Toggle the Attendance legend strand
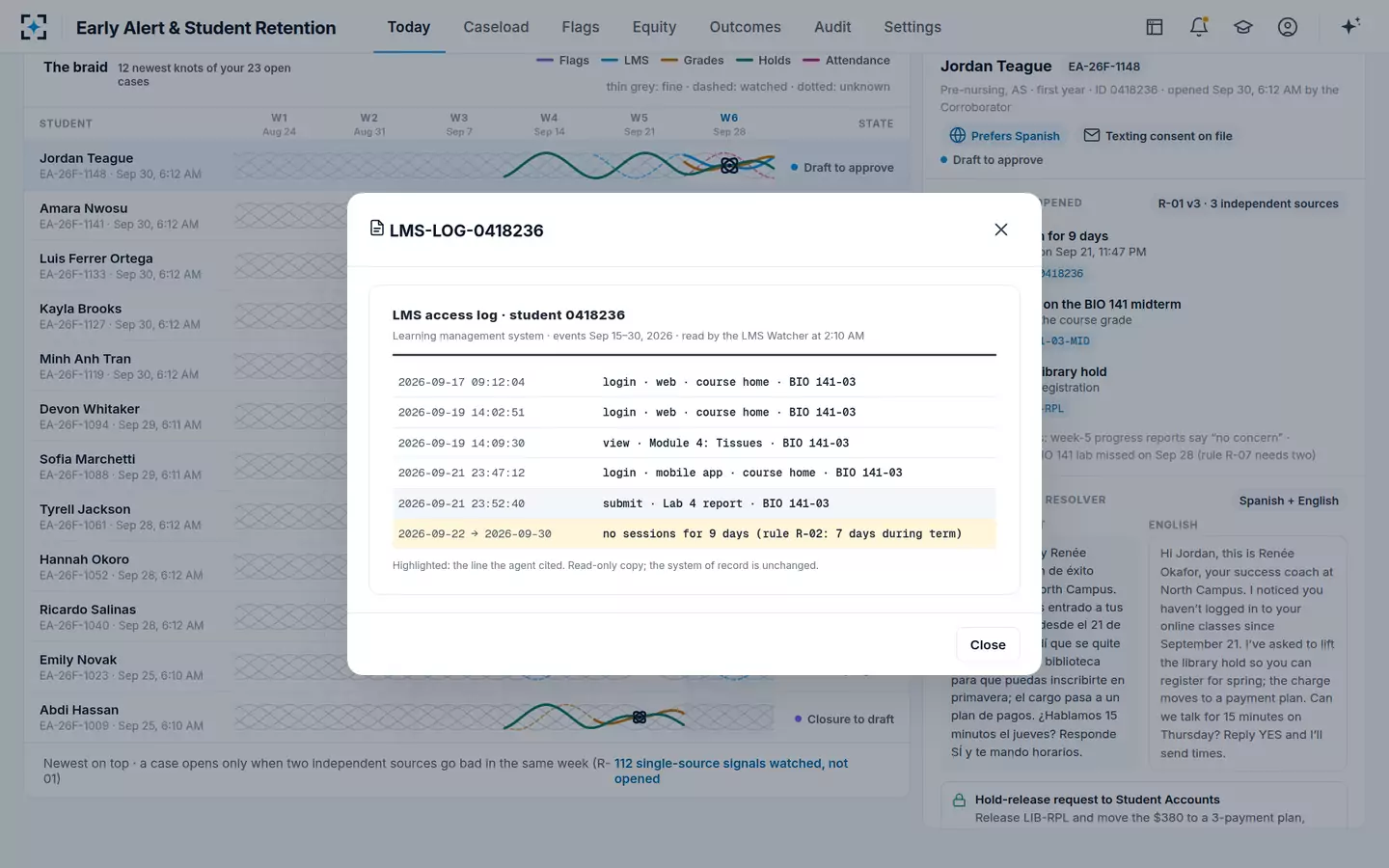Screen dimensions: 1389x868 pyautogui.click(x=847, y=61)
